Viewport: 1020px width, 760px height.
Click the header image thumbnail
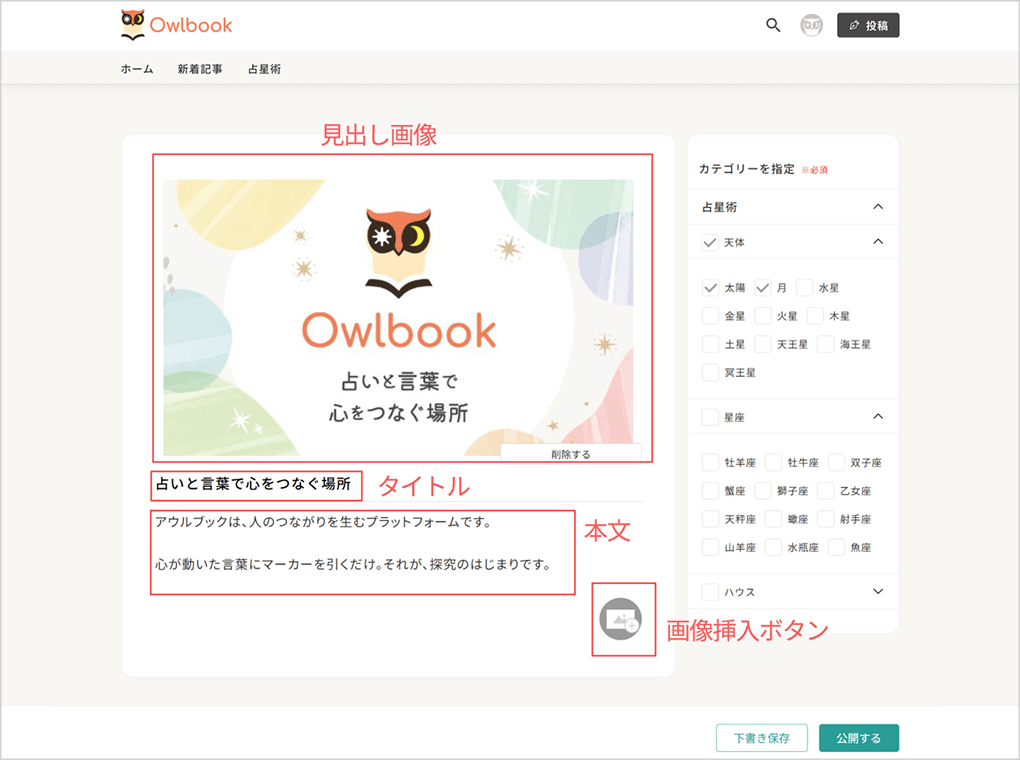point(398,318)
